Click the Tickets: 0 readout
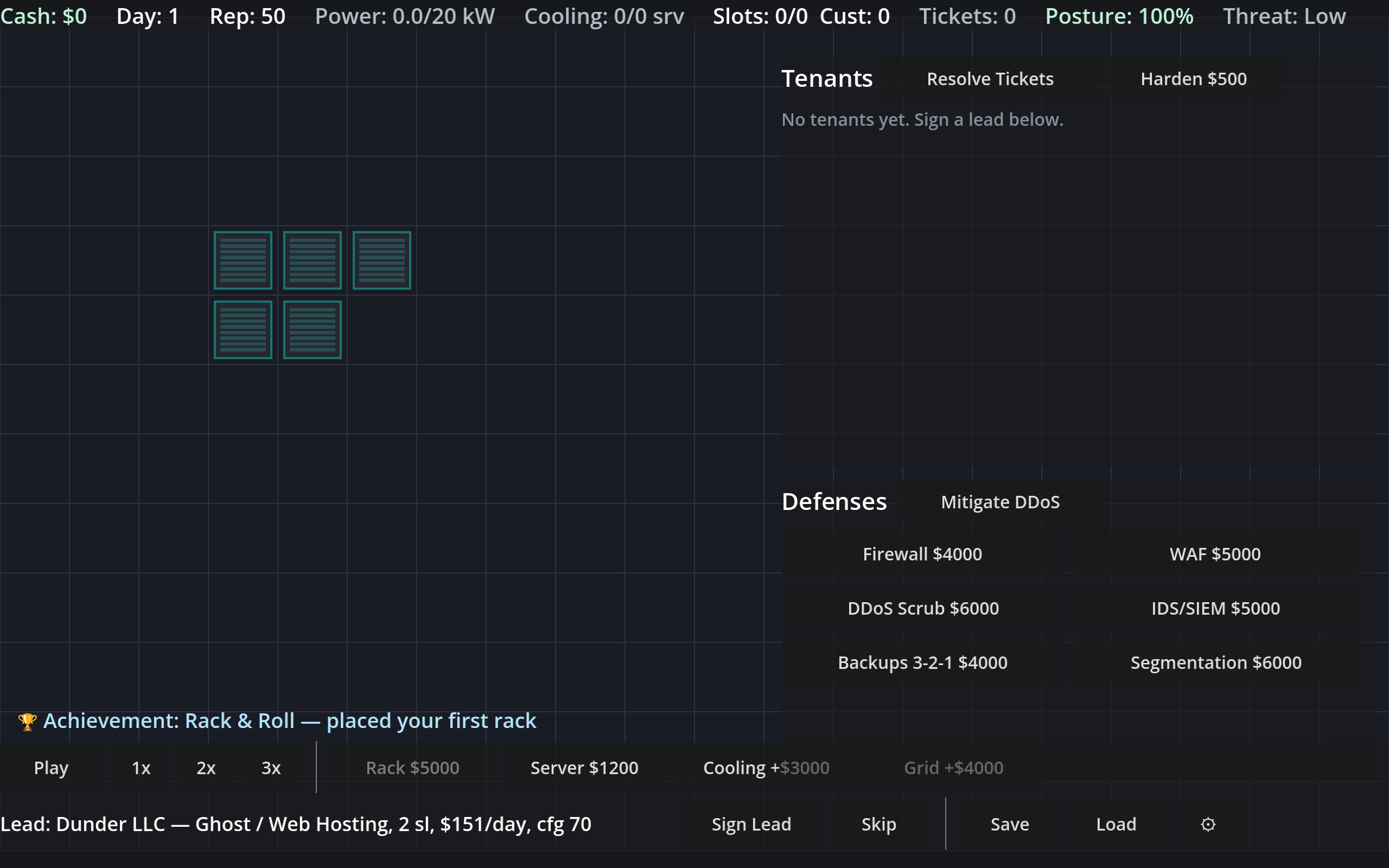The width and height of the screenshot is (1389, 868). (967, 16)
